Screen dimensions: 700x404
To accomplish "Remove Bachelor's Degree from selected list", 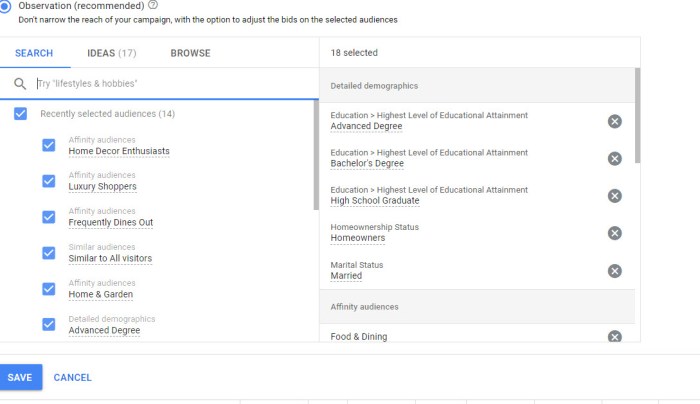I will 614,158.
